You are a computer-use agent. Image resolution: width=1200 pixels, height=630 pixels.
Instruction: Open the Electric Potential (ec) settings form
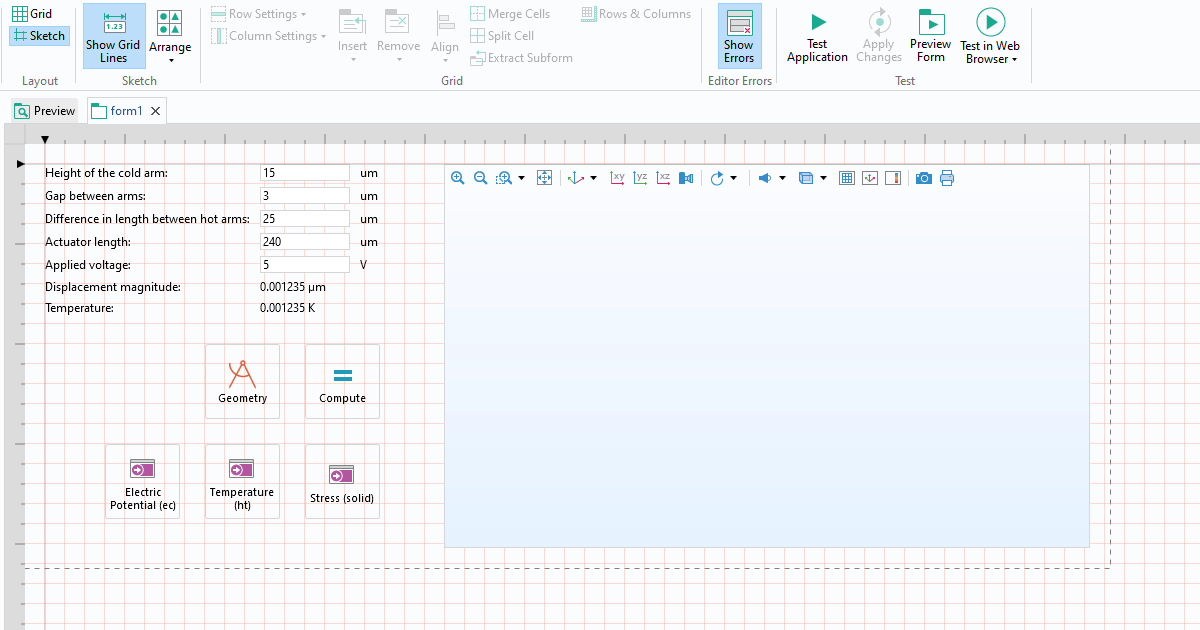coord(142,467)
